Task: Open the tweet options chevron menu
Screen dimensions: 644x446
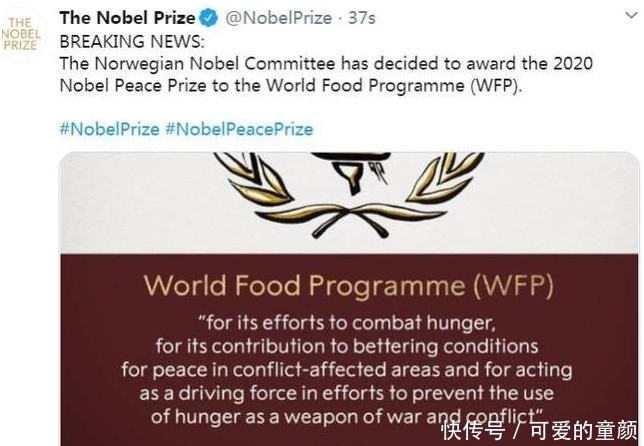Action: pos(631,16)
